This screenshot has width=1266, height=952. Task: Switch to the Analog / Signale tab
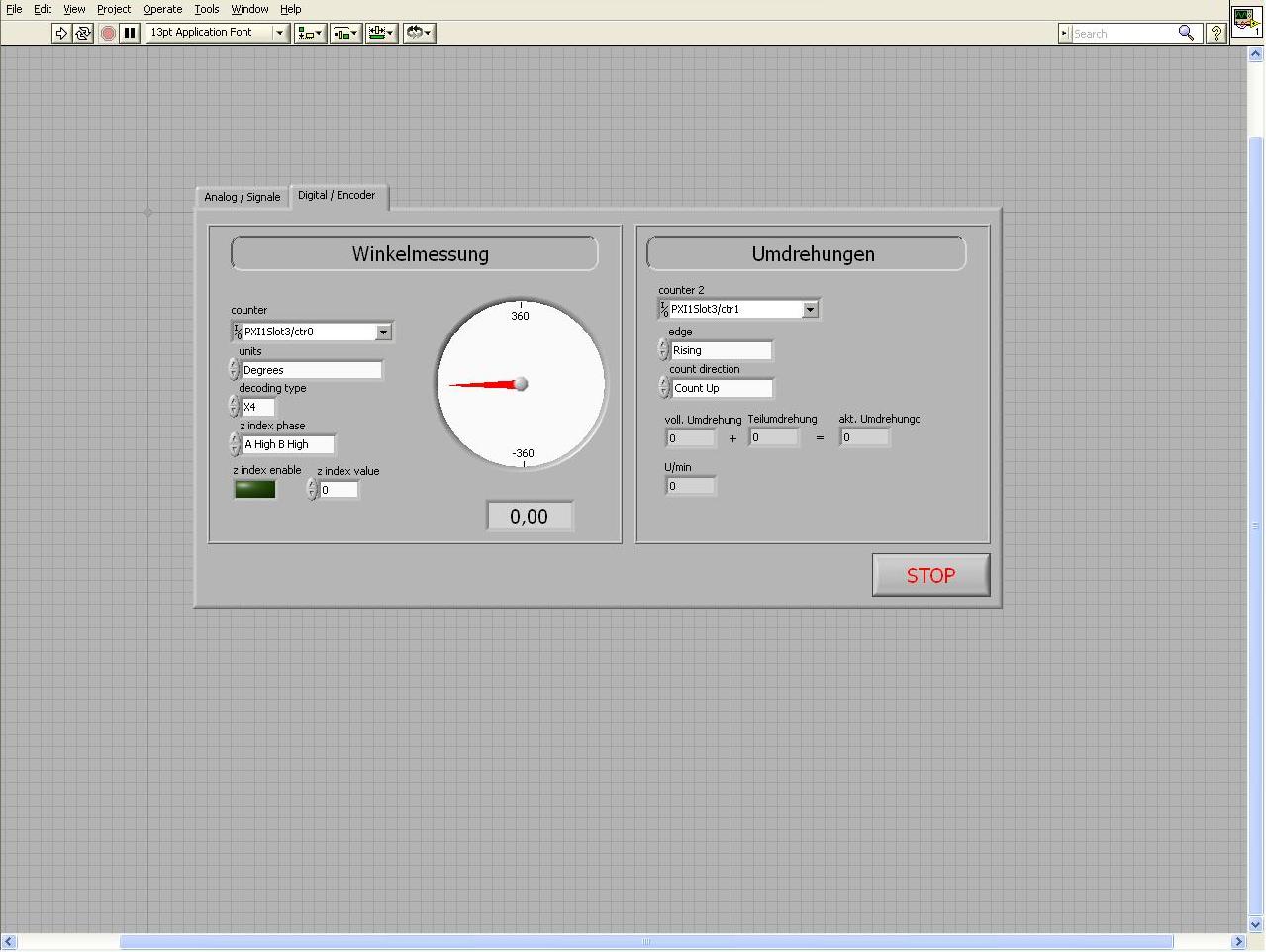[x=243, y=197]
